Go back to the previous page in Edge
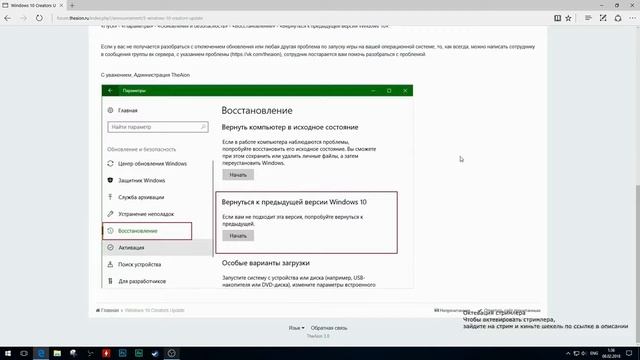The image size is (640, 360). coord(8,18)
